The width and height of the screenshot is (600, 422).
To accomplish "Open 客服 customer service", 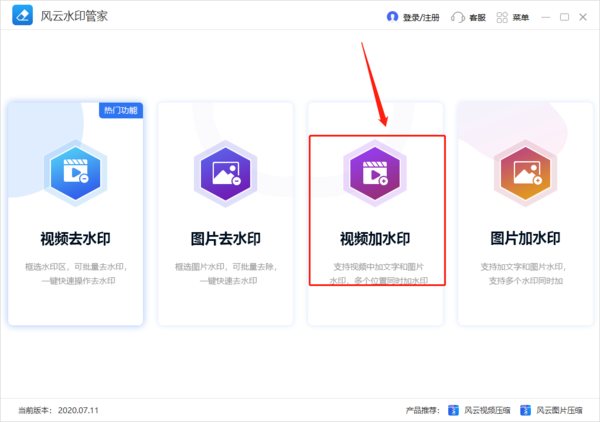I will tap(477, 18).
